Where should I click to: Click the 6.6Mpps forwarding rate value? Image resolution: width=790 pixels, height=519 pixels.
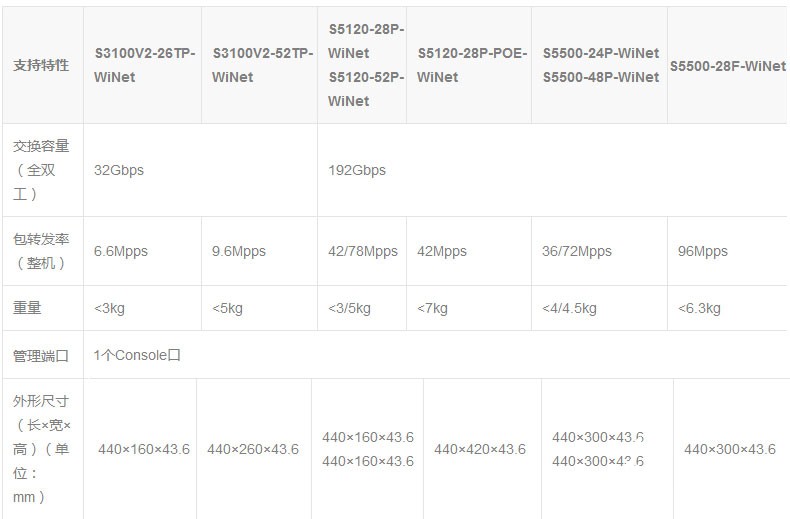pyautogui.click(x=121, y=251)
